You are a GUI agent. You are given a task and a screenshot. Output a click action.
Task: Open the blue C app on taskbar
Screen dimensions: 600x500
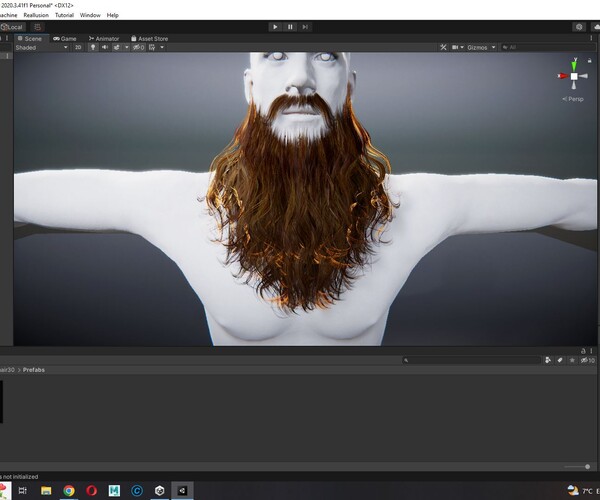pyautogui.click(x=137, y=490)
